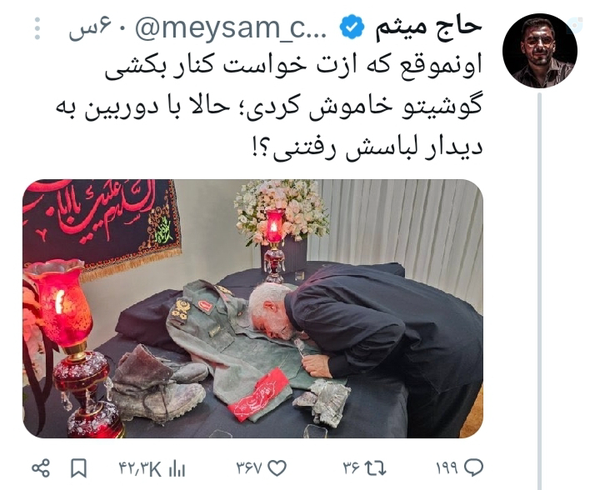Image resolution: width=600 pixels, height=490 pixels.
Task: Bookmark this tweet
Action: tap(78, 468)
